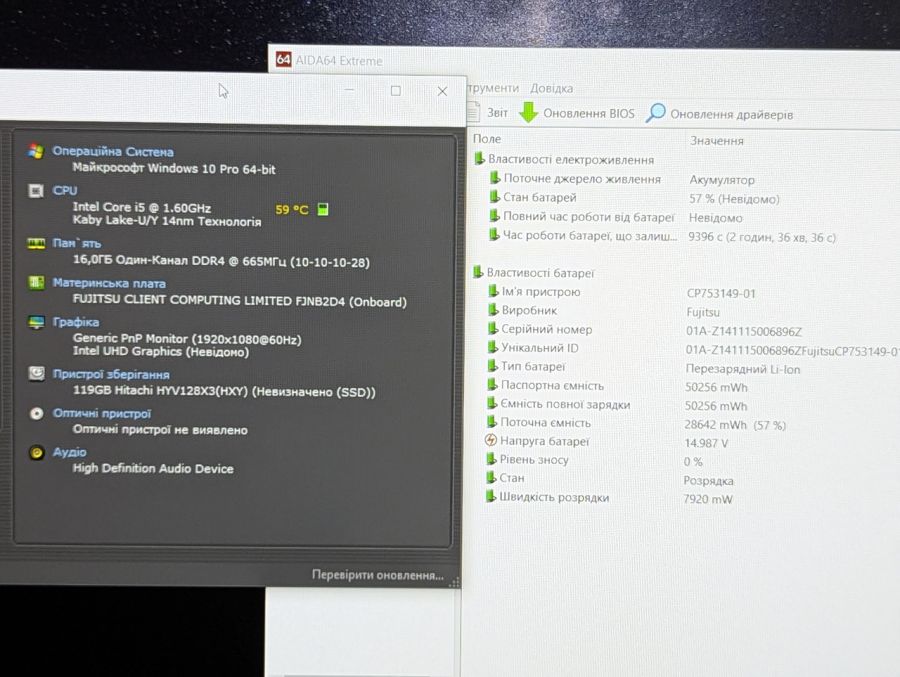This screenshot has width=900, height=677.
Task: Click battery icon next to Рівень зносу
Action: pos(491,459)
